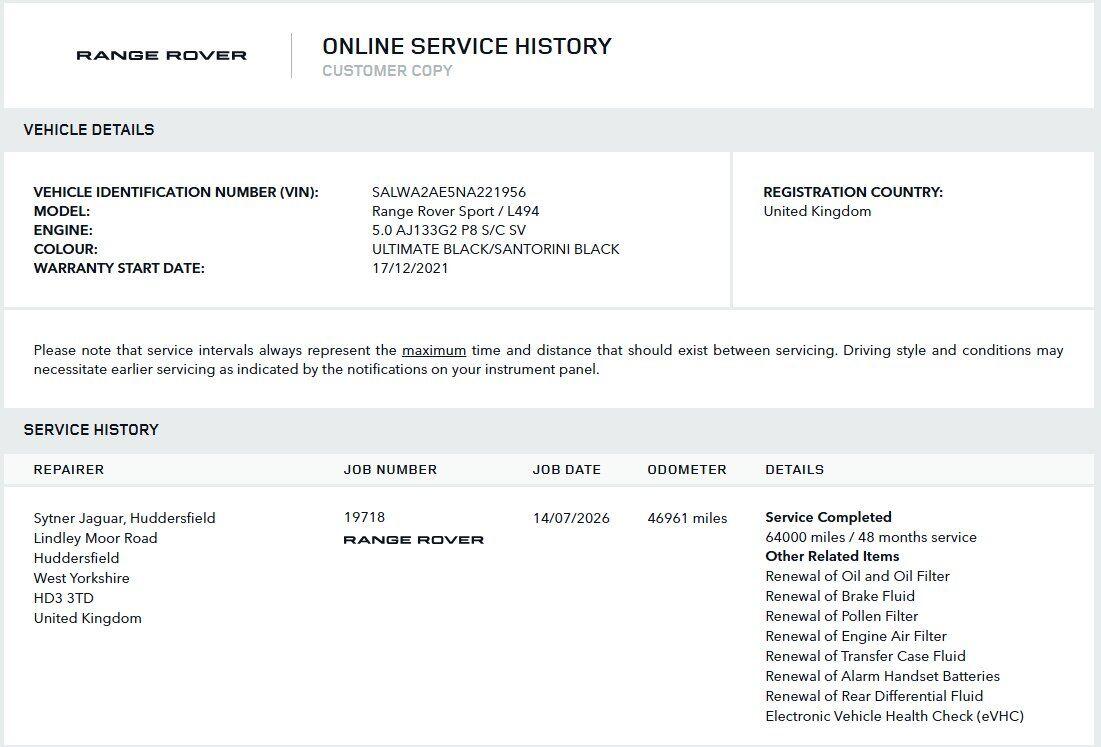
Task: Click the ENGINE: label
Action: 63,230
